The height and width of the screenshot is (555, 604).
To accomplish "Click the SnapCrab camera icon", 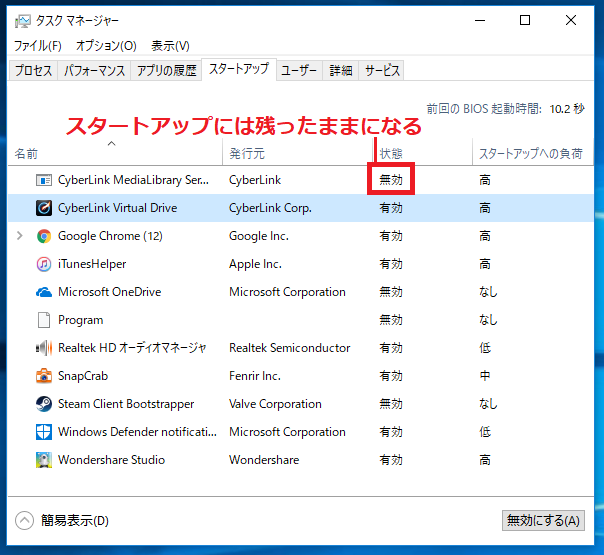I will coord(44,376).
